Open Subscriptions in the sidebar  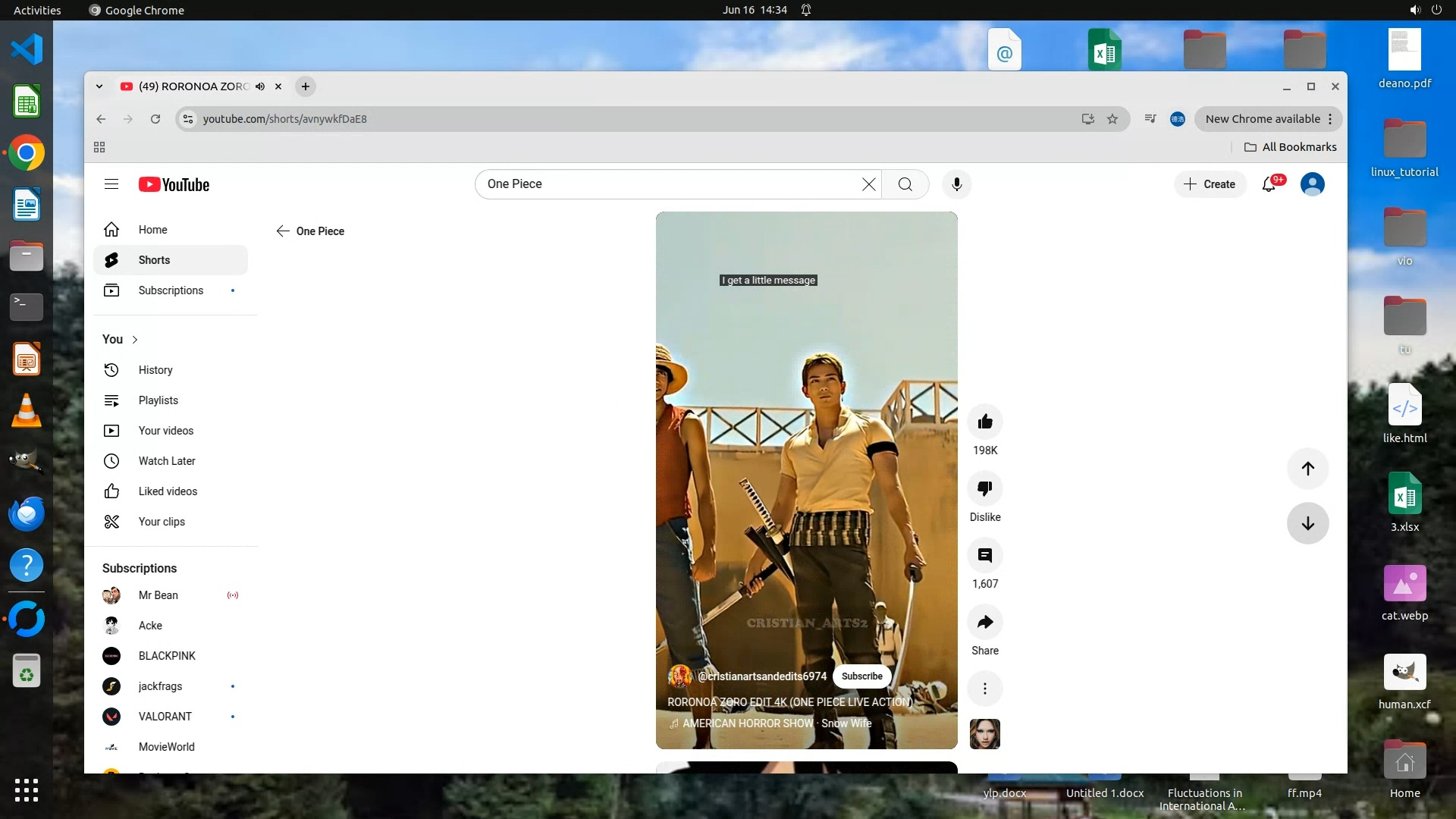pos(171,290)
